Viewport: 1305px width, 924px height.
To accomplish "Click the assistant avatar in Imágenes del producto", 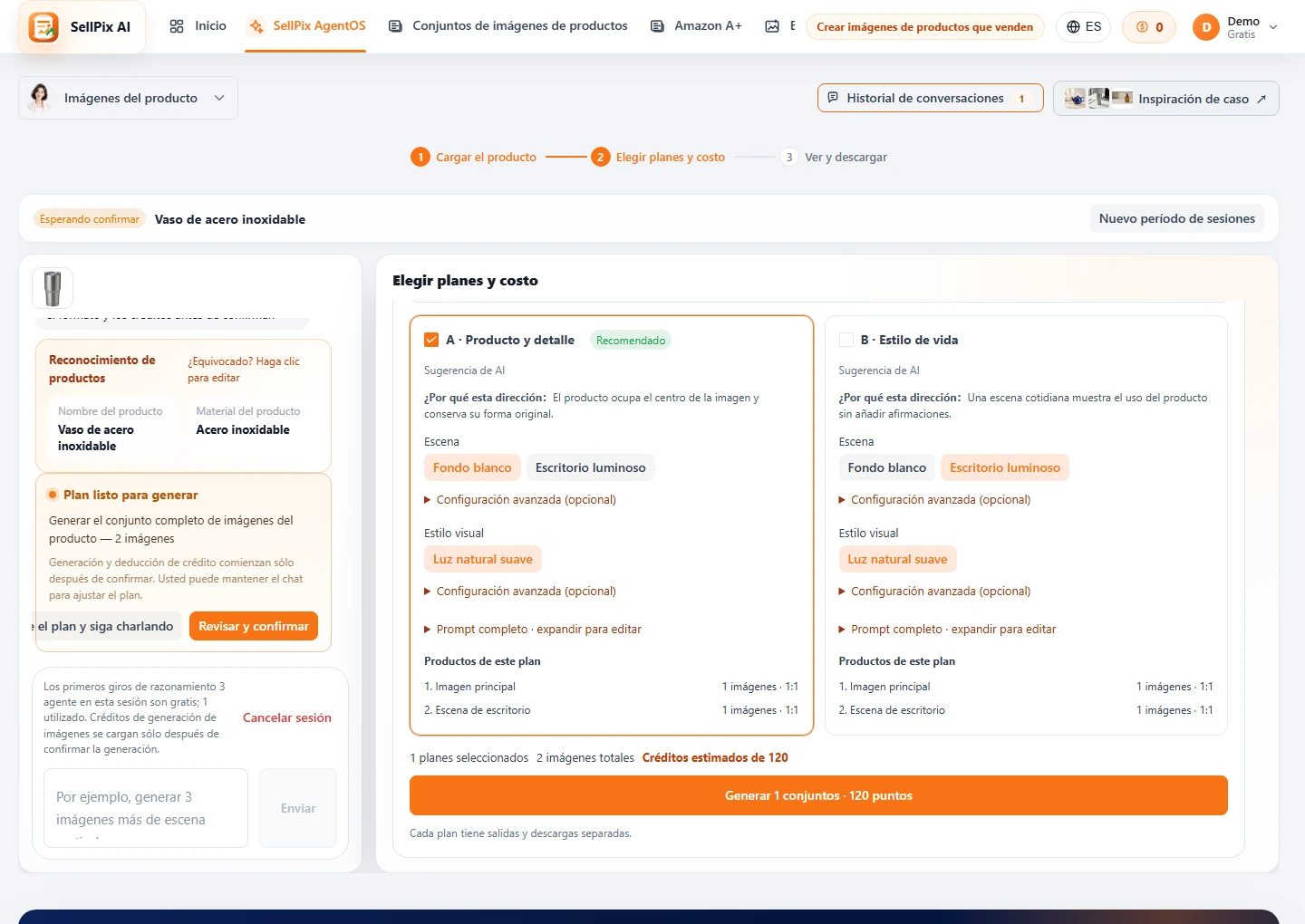I will 40,97.
